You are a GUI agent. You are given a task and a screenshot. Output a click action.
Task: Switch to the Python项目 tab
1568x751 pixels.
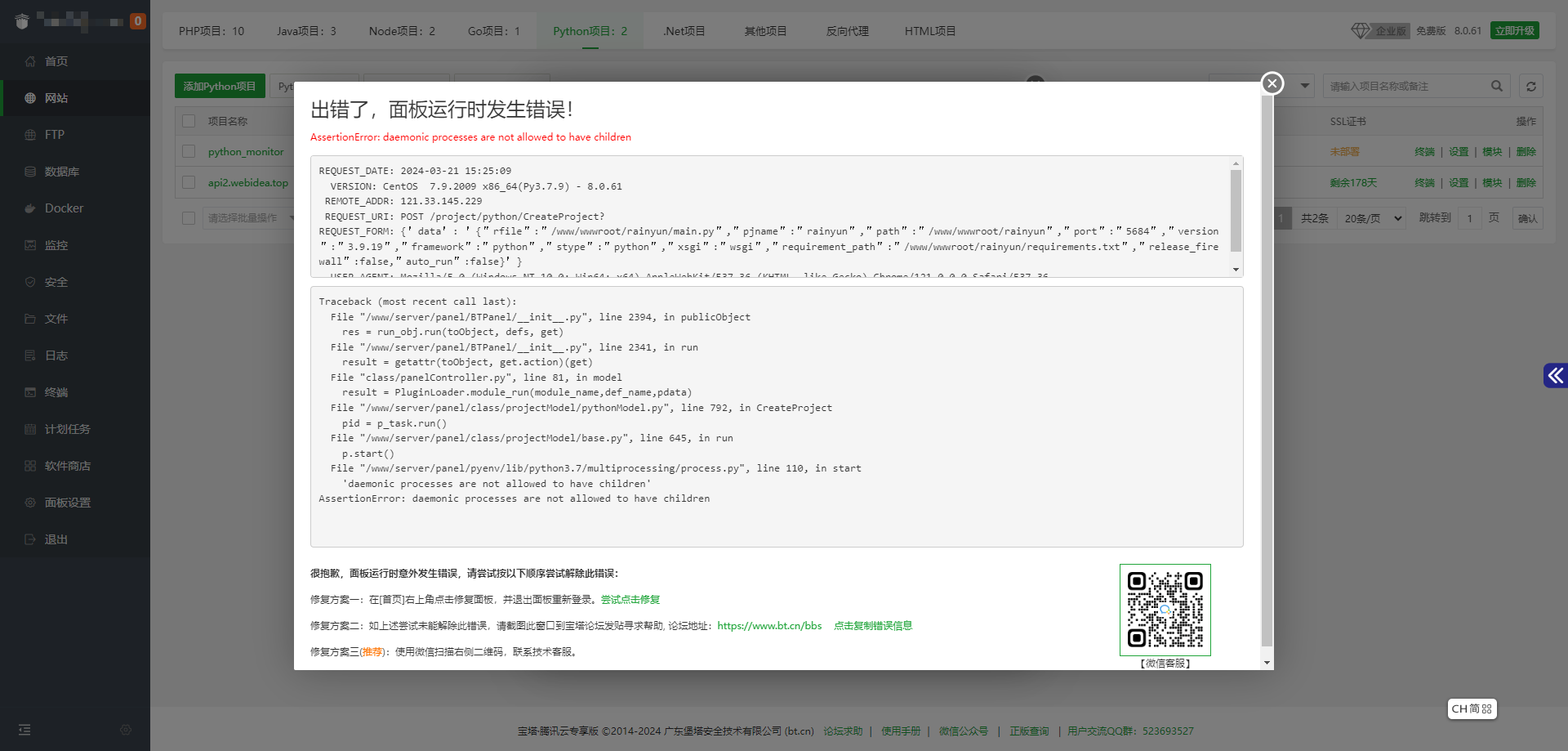[590, 31]
